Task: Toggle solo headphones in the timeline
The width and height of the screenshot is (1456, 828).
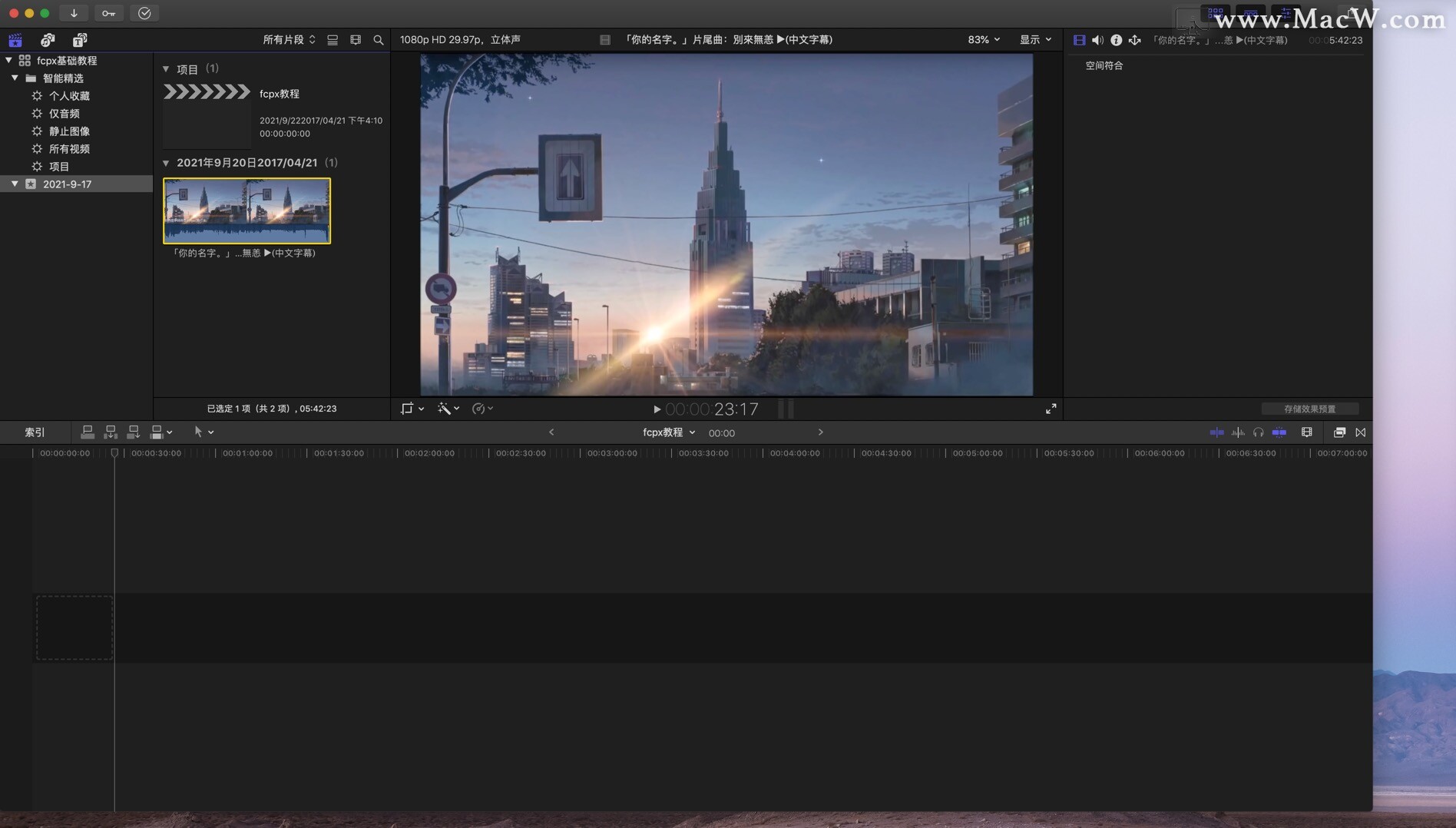Action: 1258,432
